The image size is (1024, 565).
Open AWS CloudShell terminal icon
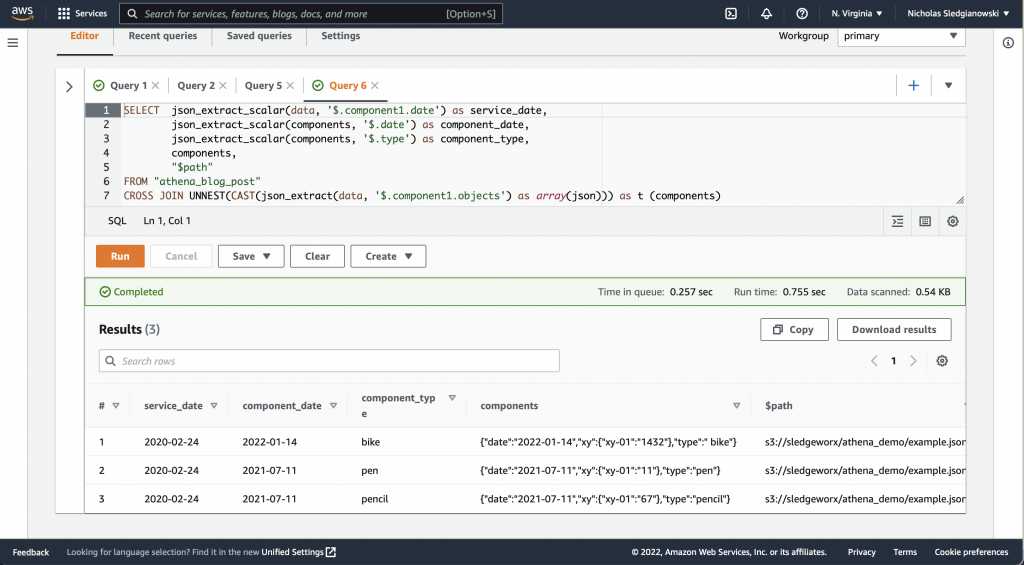pyautogui.click(x=731, y=14)
